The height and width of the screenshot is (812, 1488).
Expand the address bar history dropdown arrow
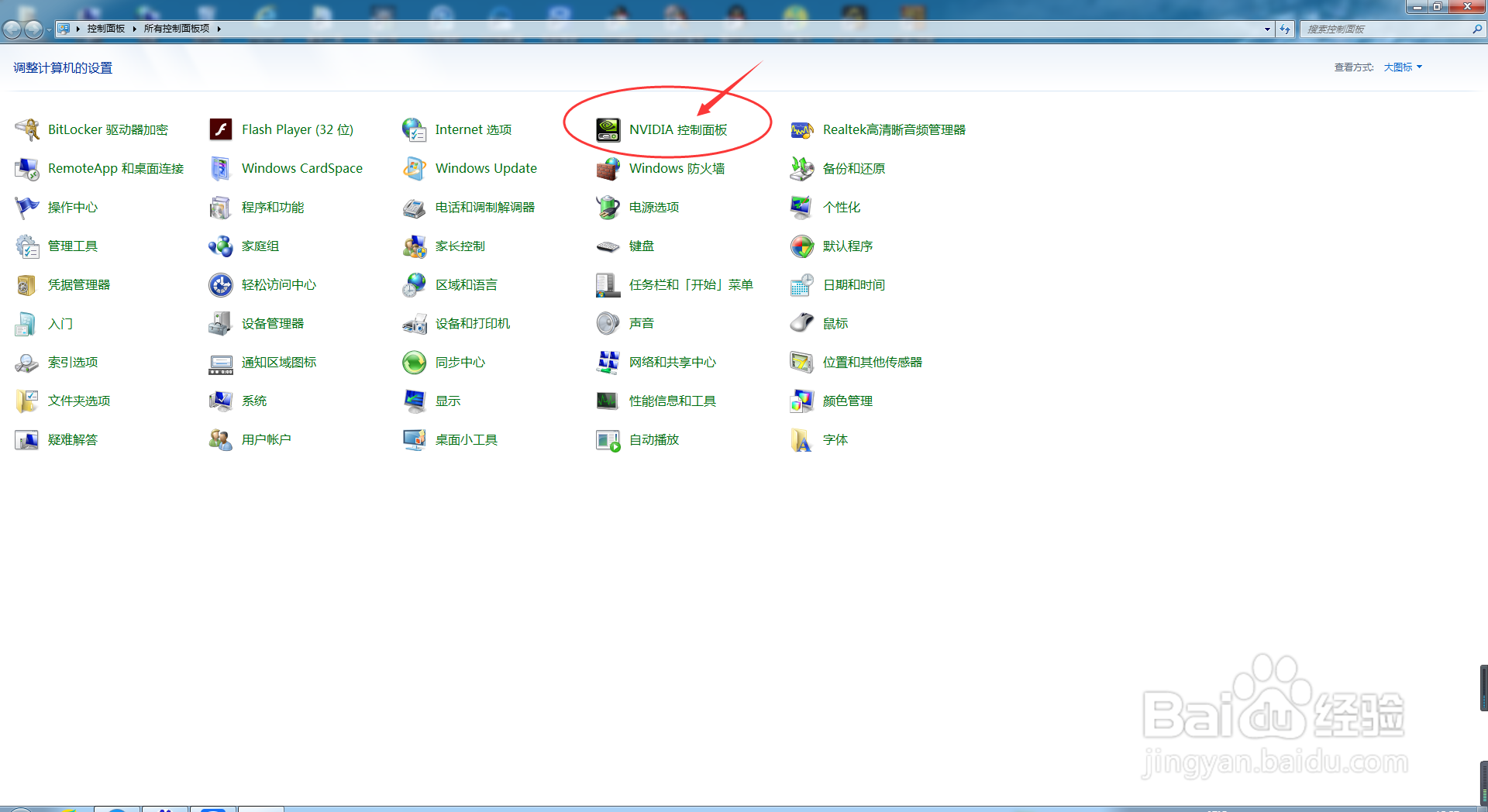pos(1267,29)
